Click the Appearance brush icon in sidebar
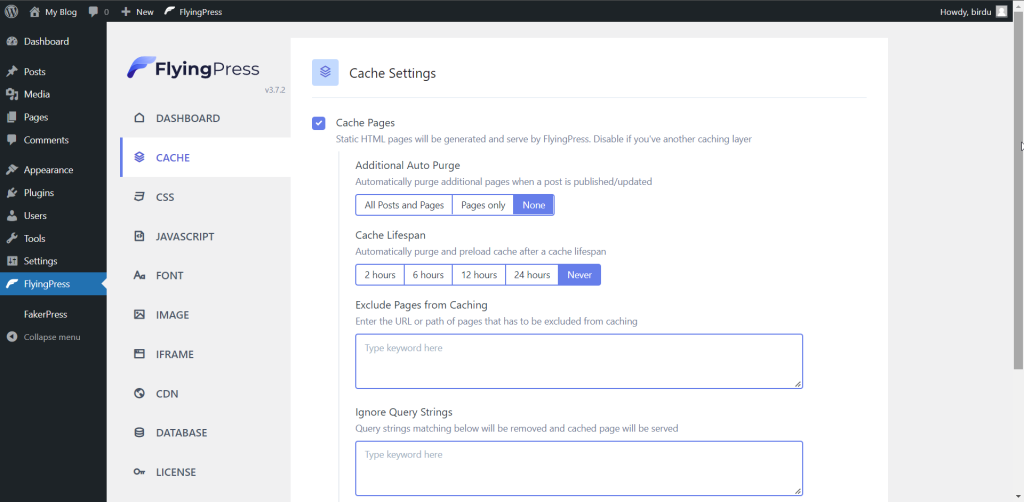This screenshot has width=1024, height=502. point(12,170)
